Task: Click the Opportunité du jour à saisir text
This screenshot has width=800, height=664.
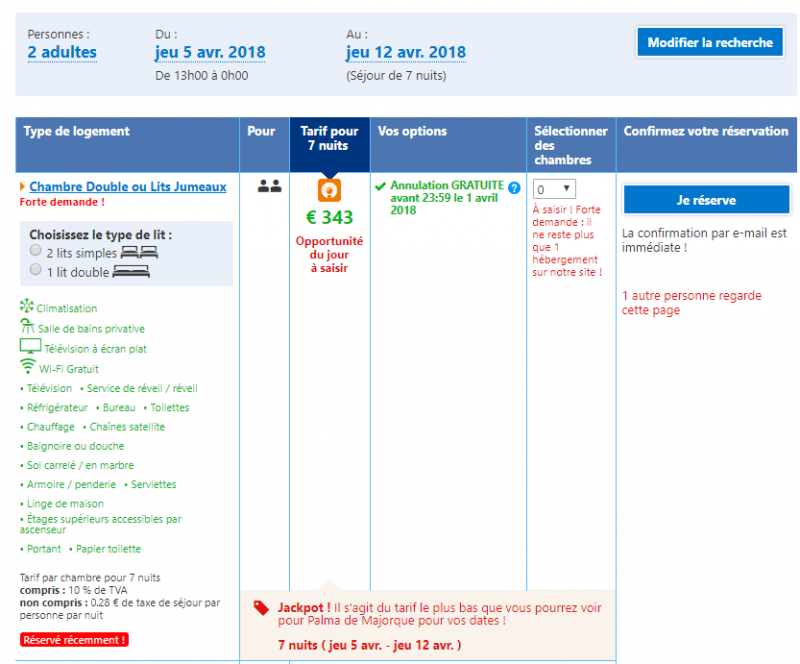Action: [x=329, y=254]
